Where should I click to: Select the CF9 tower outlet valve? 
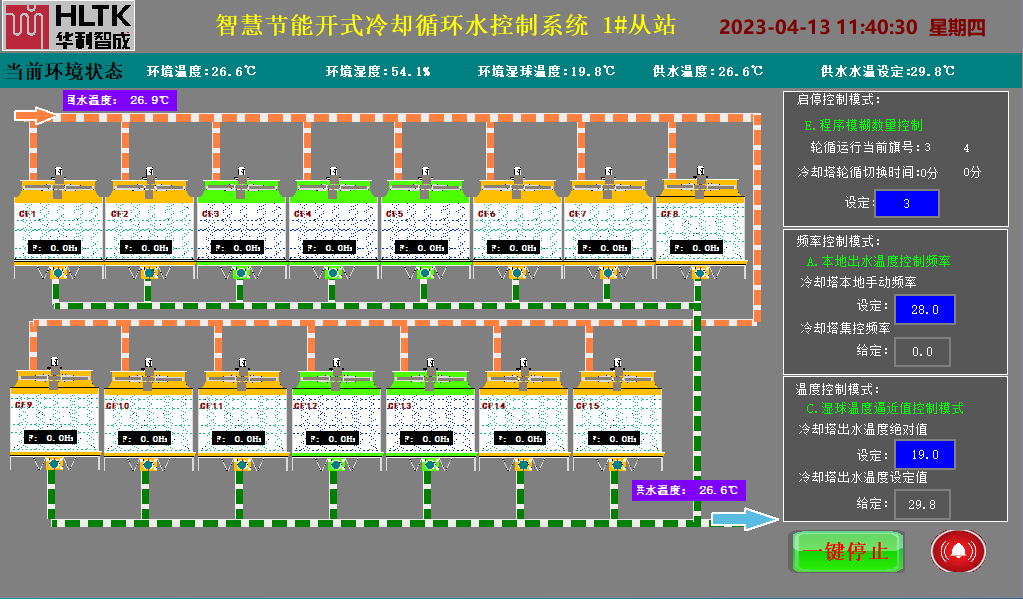coord(54,463)
